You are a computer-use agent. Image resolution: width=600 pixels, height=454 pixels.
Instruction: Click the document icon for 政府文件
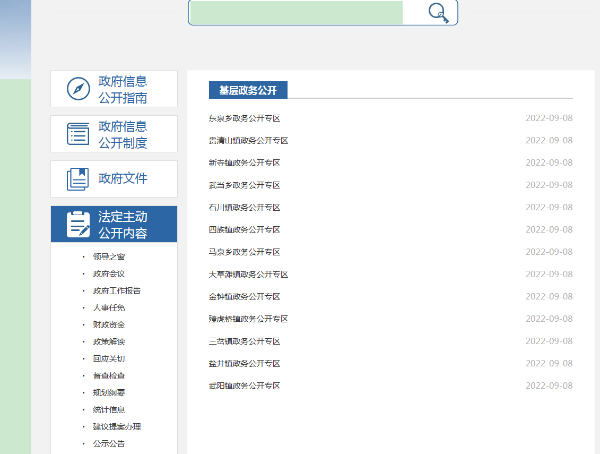coord(79,179)
